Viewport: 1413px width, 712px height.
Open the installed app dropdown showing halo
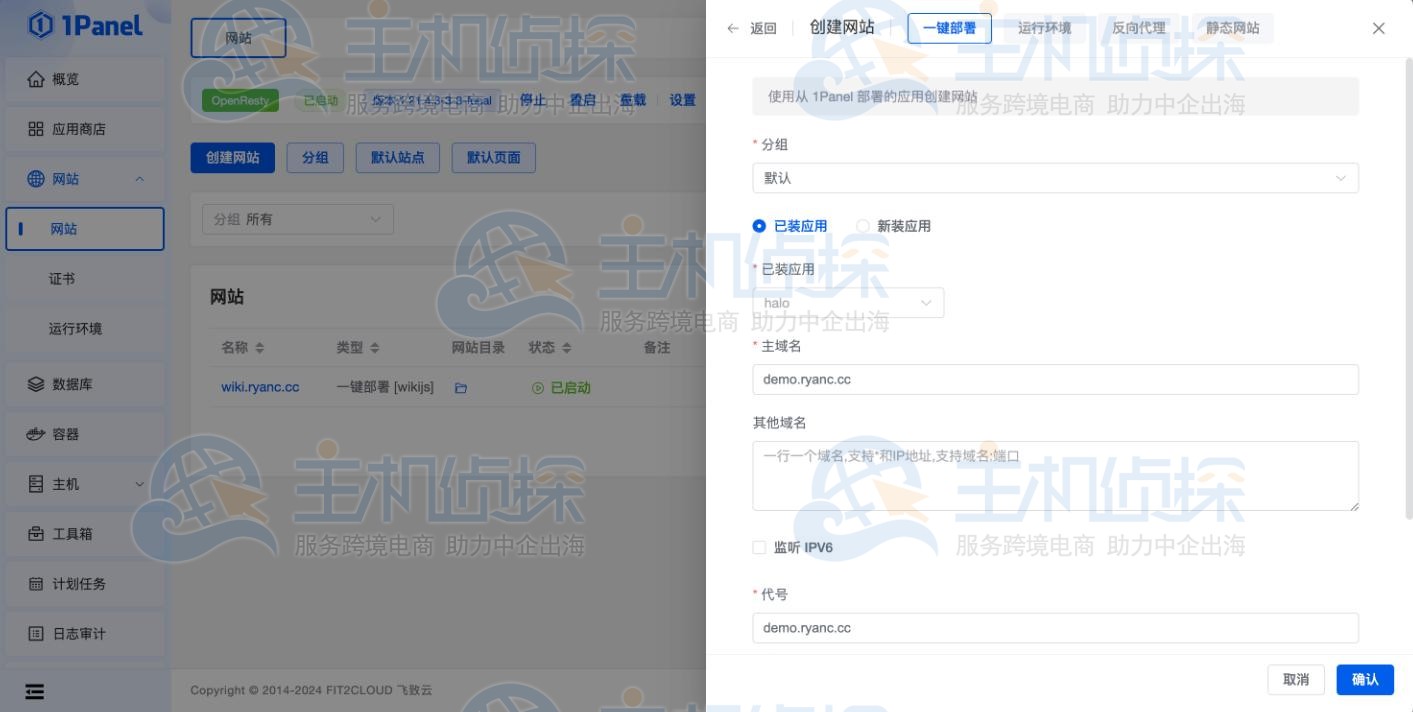(848, 302)
